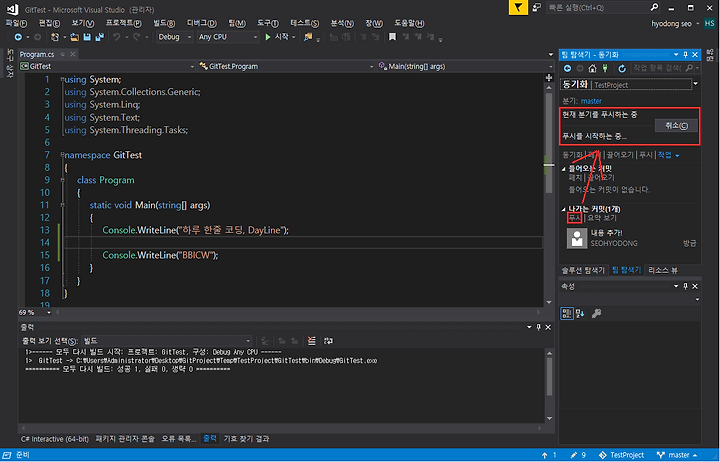Viewport: 720px width, 462px height.
Task: Clear all output with the clear icon
Action: pyautogui.click(x=311, y=341)
